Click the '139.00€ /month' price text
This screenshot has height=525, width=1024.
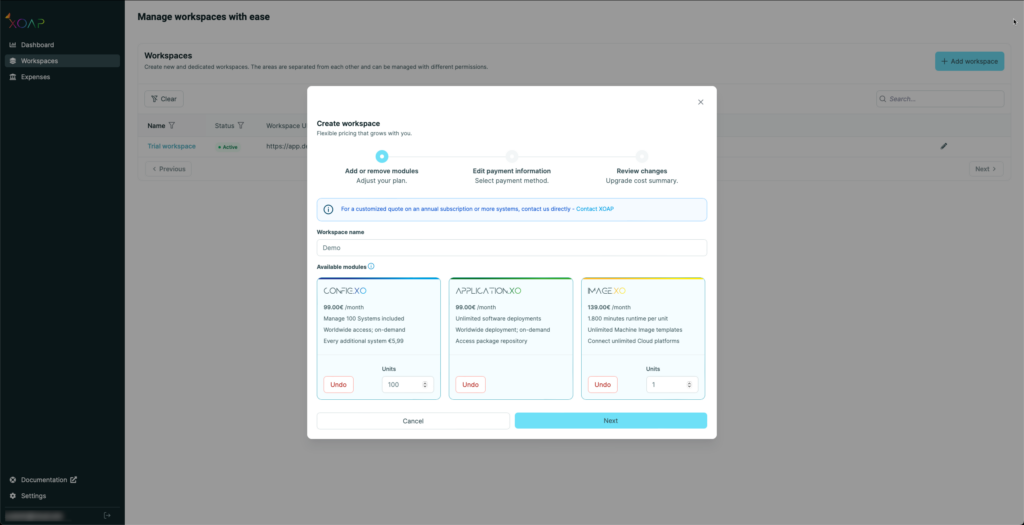click(x=609, y=307)
